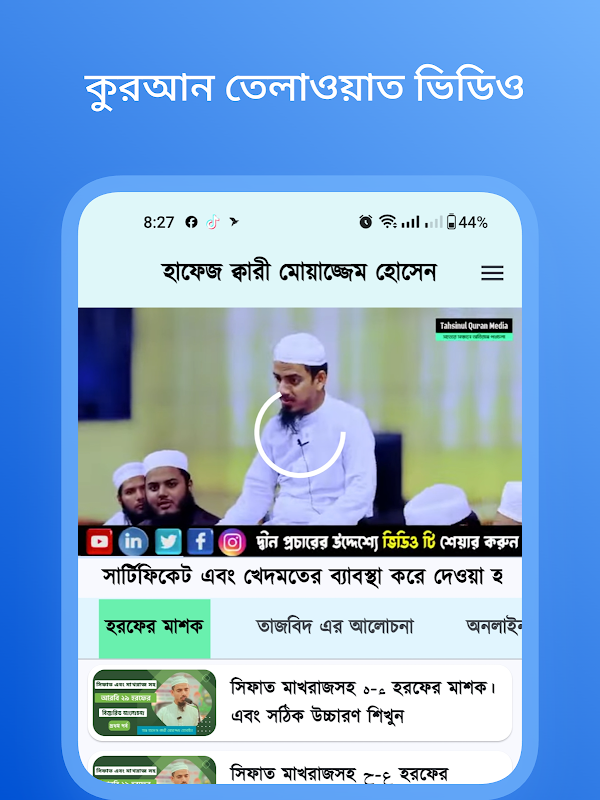Tap the loading spinner on video player
The height and width of the screenshot is (800, 600).
click(300, 433)
